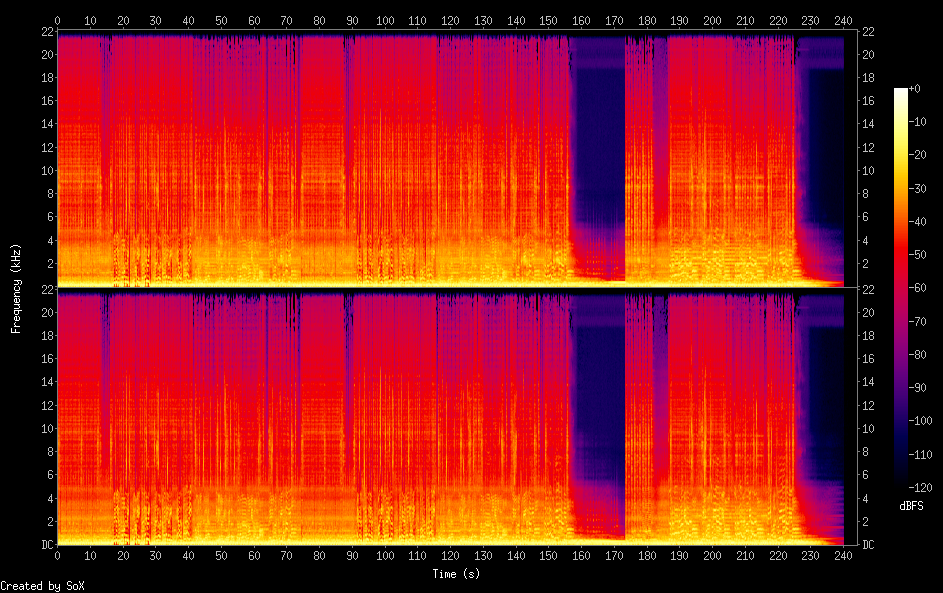Screen dimensions: 943x593
Task: Click the "dBFS" label below the color scale
Action: (x=911, y=506)
